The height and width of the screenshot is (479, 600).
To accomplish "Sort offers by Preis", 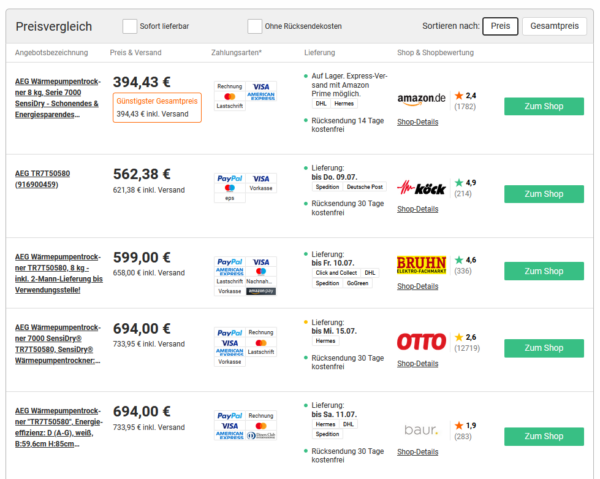I will (x=500, y=26).
